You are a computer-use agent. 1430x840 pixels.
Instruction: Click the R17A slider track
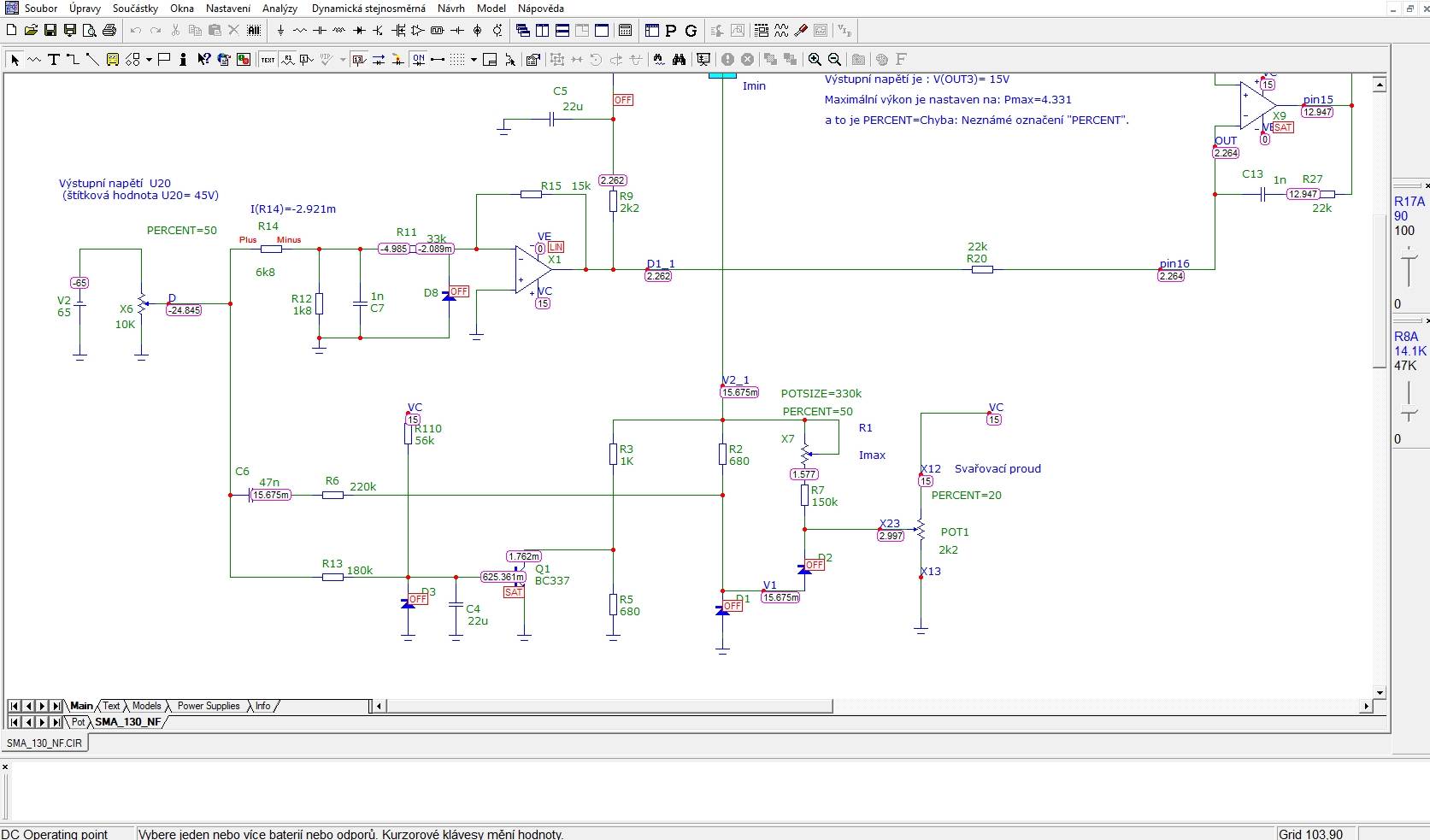point(1408,267)
